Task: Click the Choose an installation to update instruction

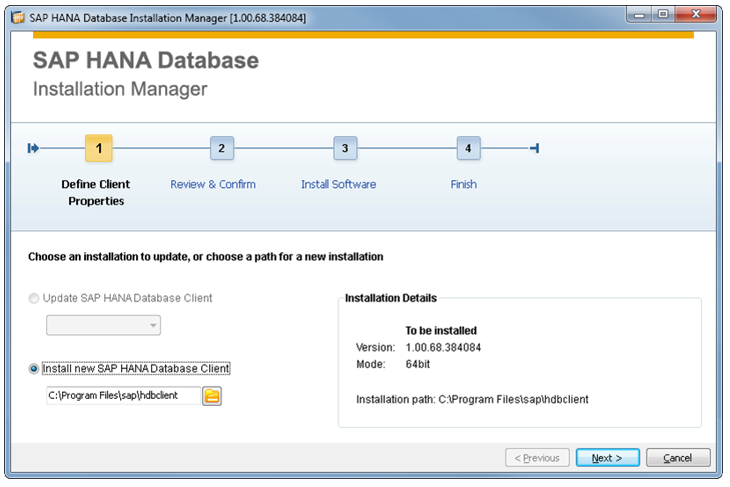Action: point(206,257)
